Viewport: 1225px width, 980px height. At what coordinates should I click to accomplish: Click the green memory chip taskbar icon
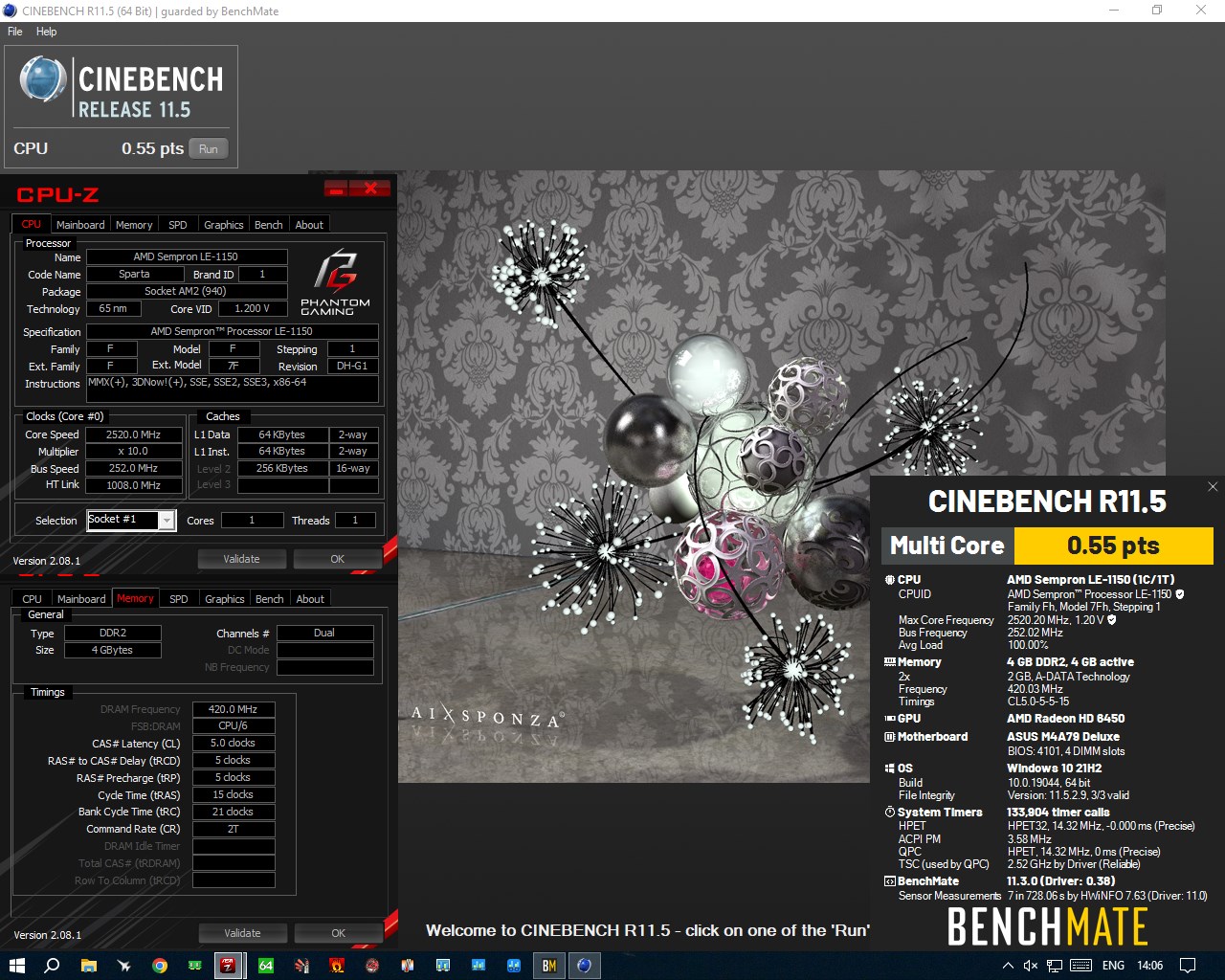pyautogui.click(x=195, y=966)
